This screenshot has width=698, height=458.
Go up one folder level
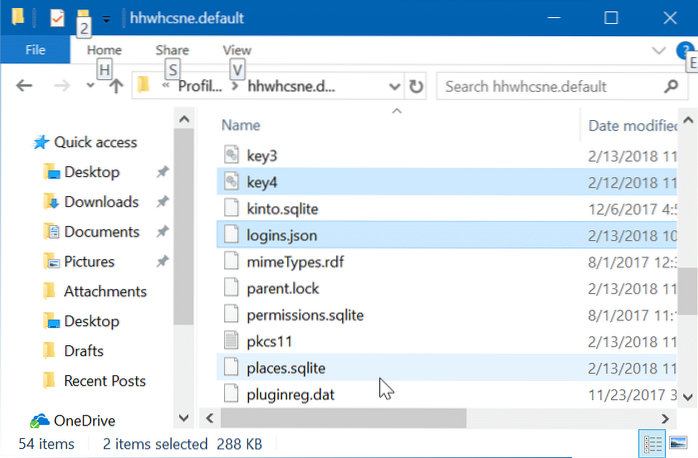point(116,86)
